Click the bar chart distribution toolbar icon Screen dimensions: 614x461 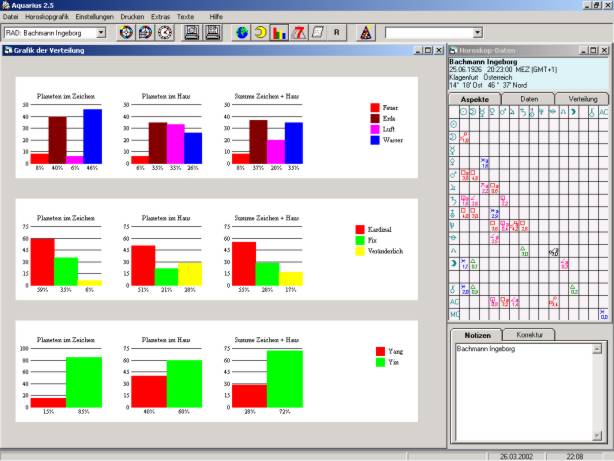(279, 32)
